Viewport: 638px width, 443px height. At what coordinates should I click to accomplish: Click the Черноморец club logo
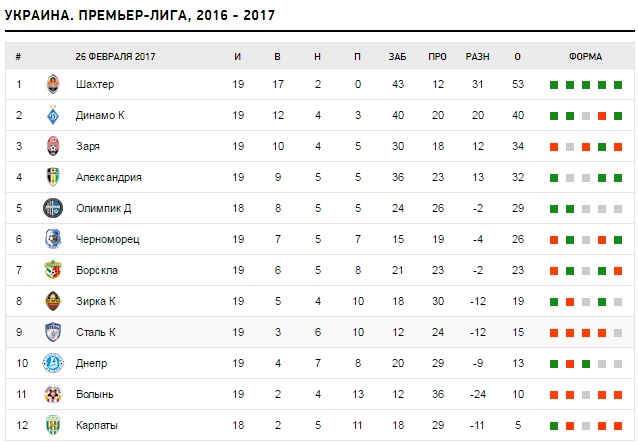point(53,240)
